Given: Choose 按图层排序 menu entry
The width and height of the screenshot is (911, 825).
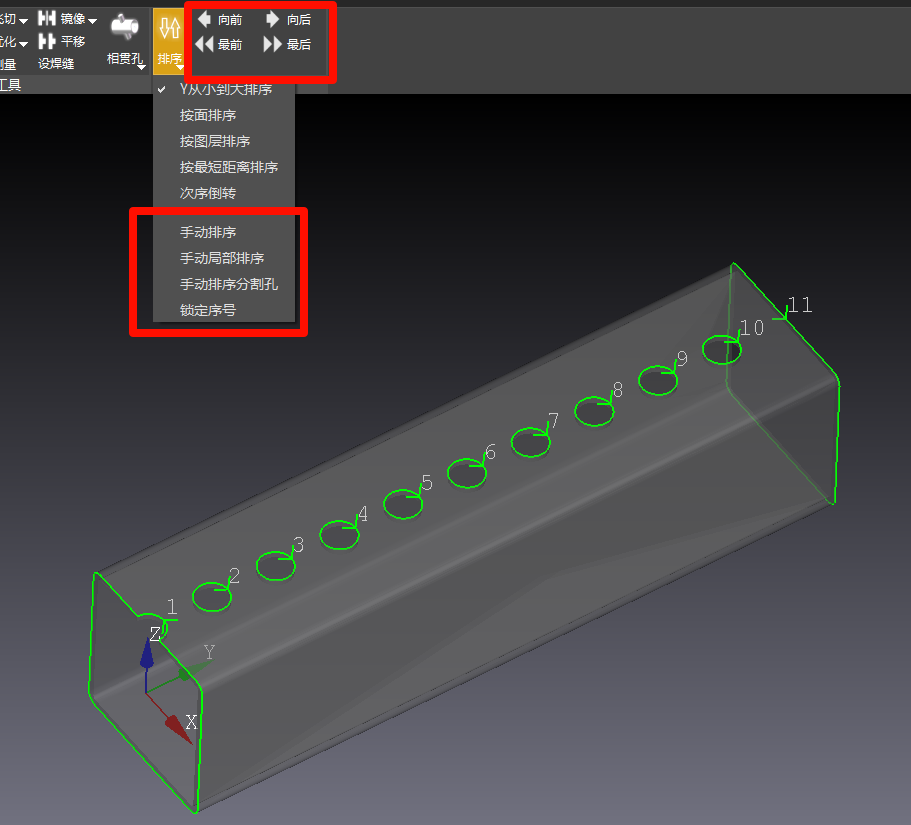Looking at the screenshot, I should point(214,141).
